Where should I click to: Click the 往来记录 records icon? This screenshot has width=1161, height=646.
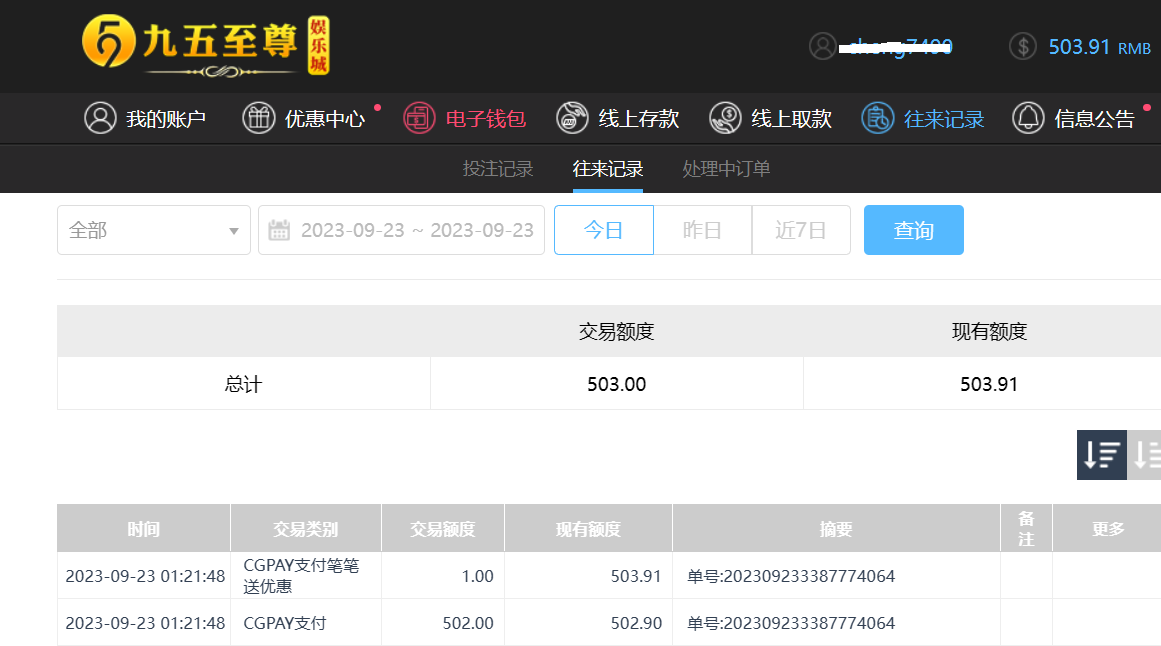(x=877, y=118)
